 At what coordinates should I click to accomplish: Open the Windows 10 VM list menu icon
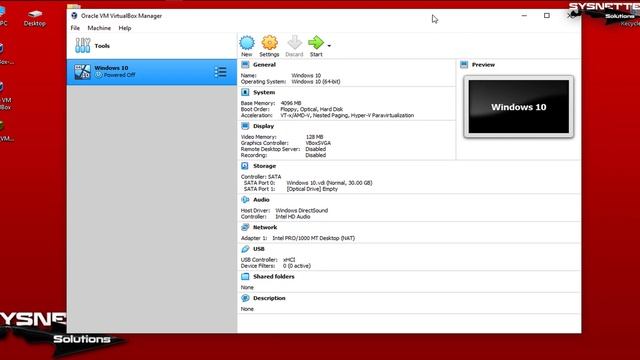tap(220, 72)
